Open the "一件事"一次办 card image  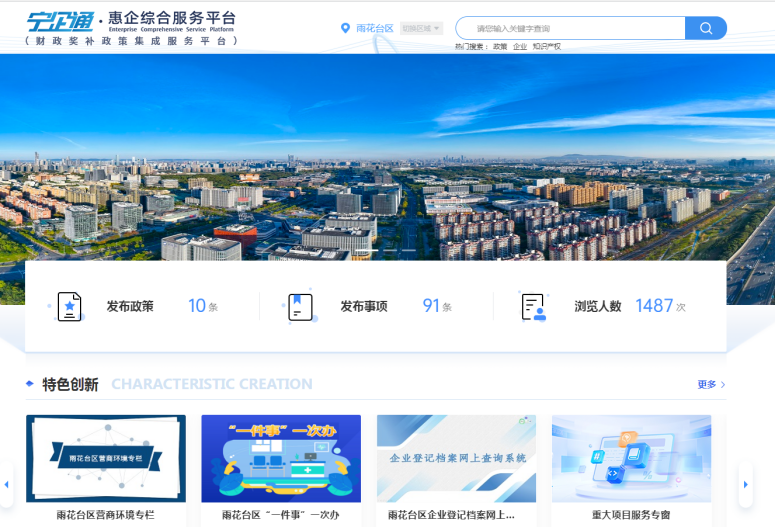click(281, 458)
